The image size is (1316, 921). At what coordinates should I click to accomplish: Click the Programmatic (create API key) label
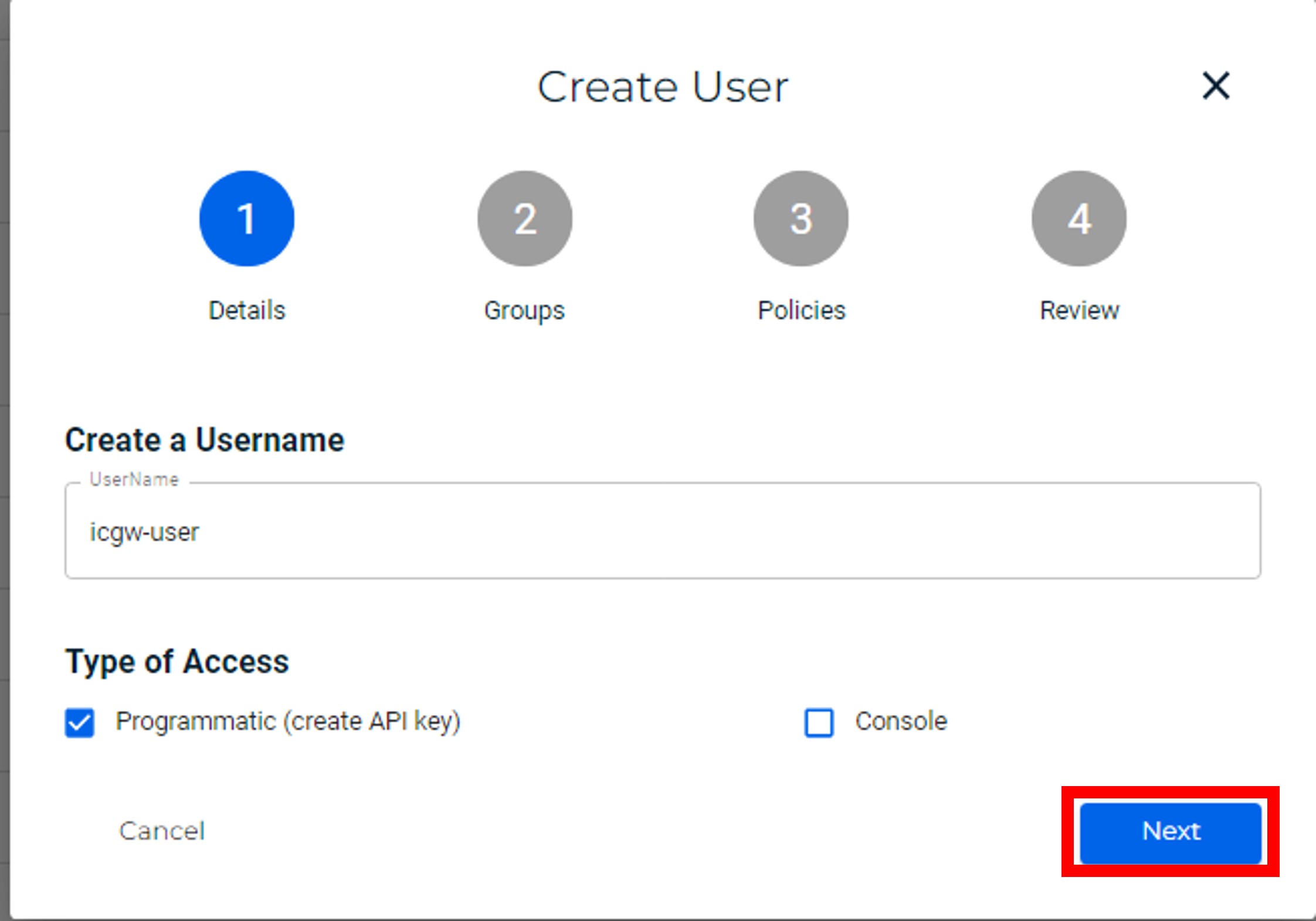pos(288,722)
